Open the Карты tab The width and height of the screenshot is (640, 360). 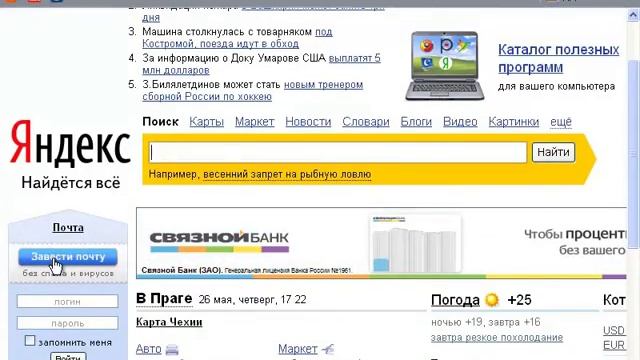pos(207,122)
